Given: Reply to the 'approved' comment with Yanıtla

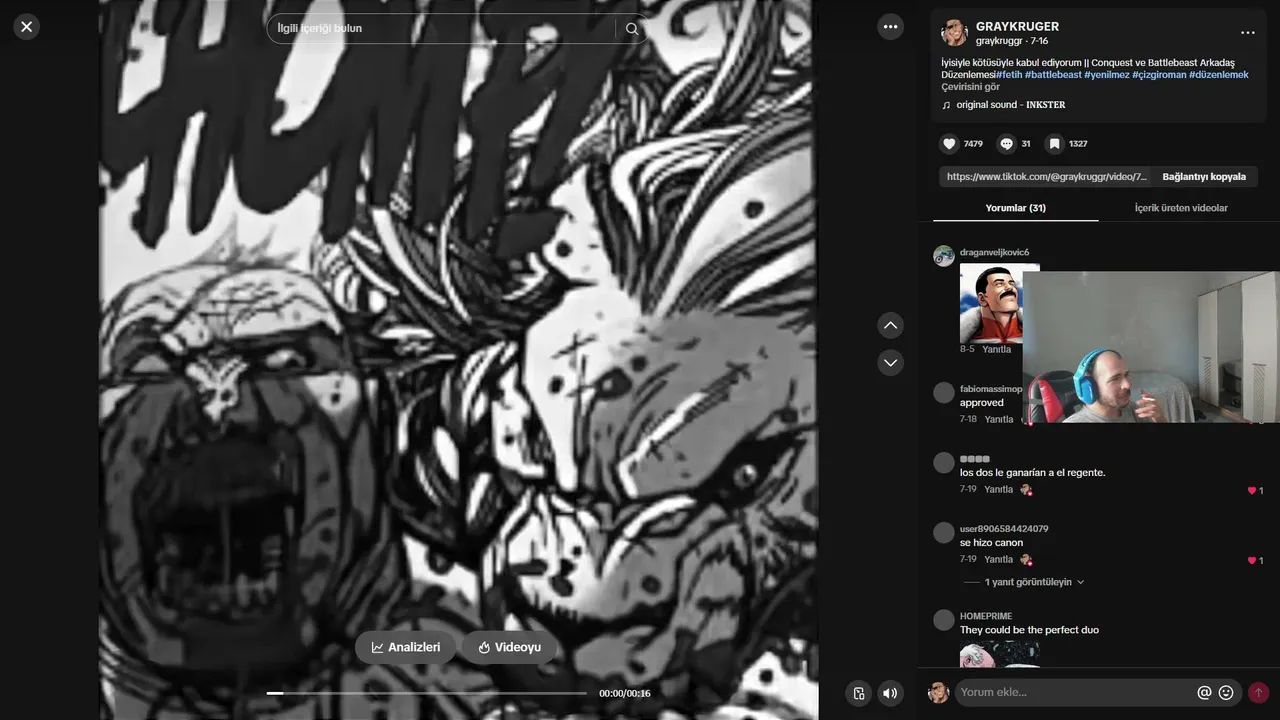Looking at the screenshot, I should 998,419.
